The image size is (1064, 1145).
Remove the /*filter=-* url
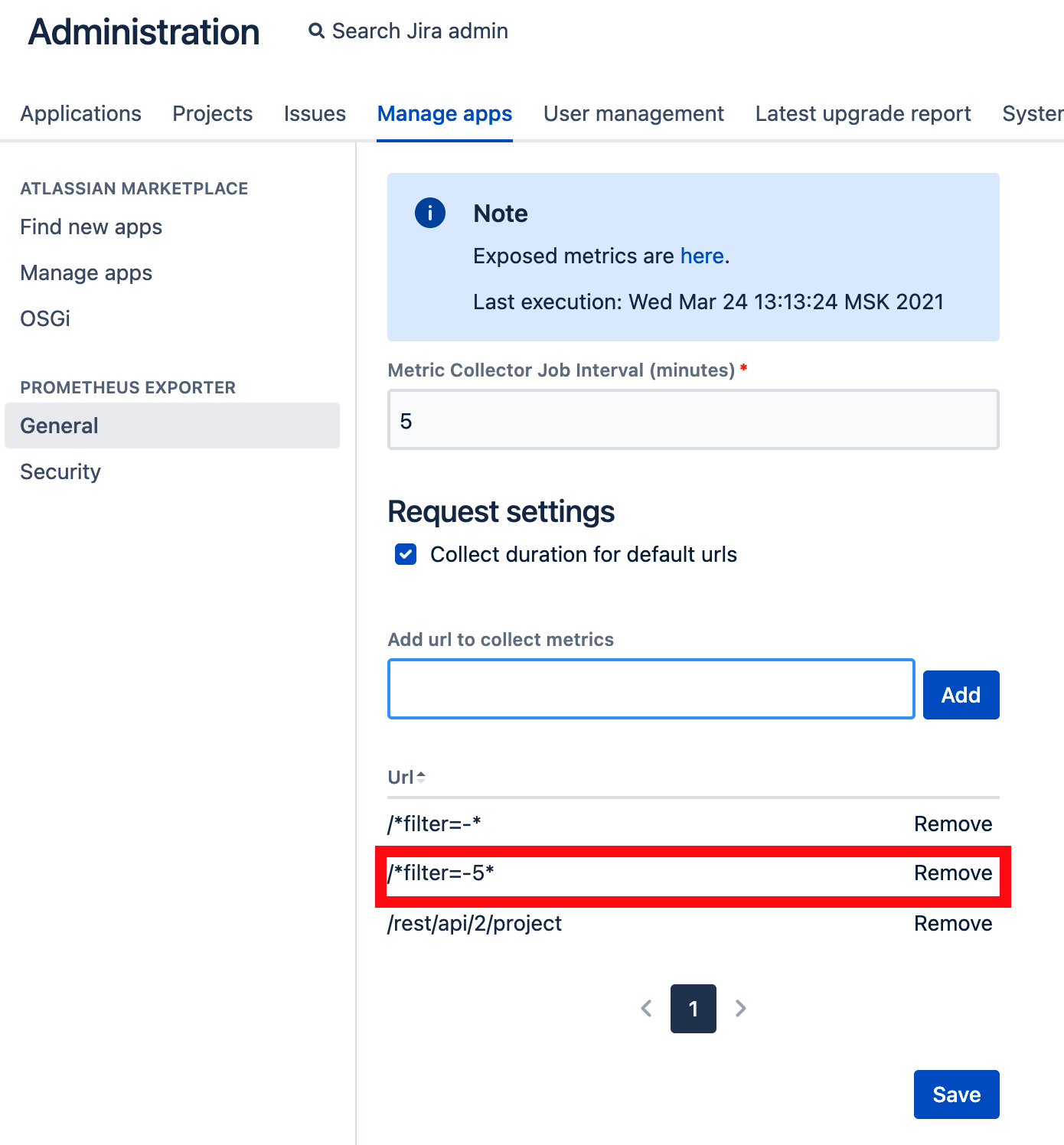(x=953, y=824)
